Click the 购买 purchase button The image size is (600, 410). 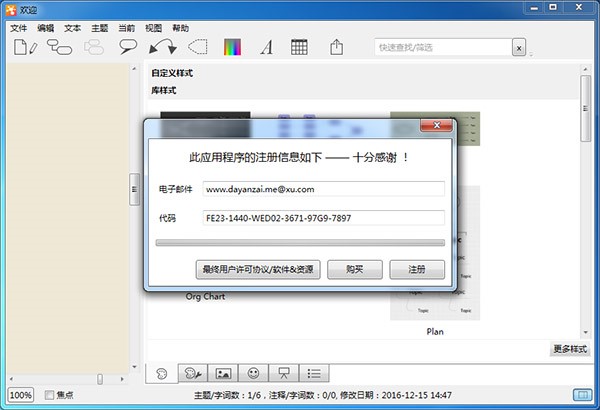355,270
